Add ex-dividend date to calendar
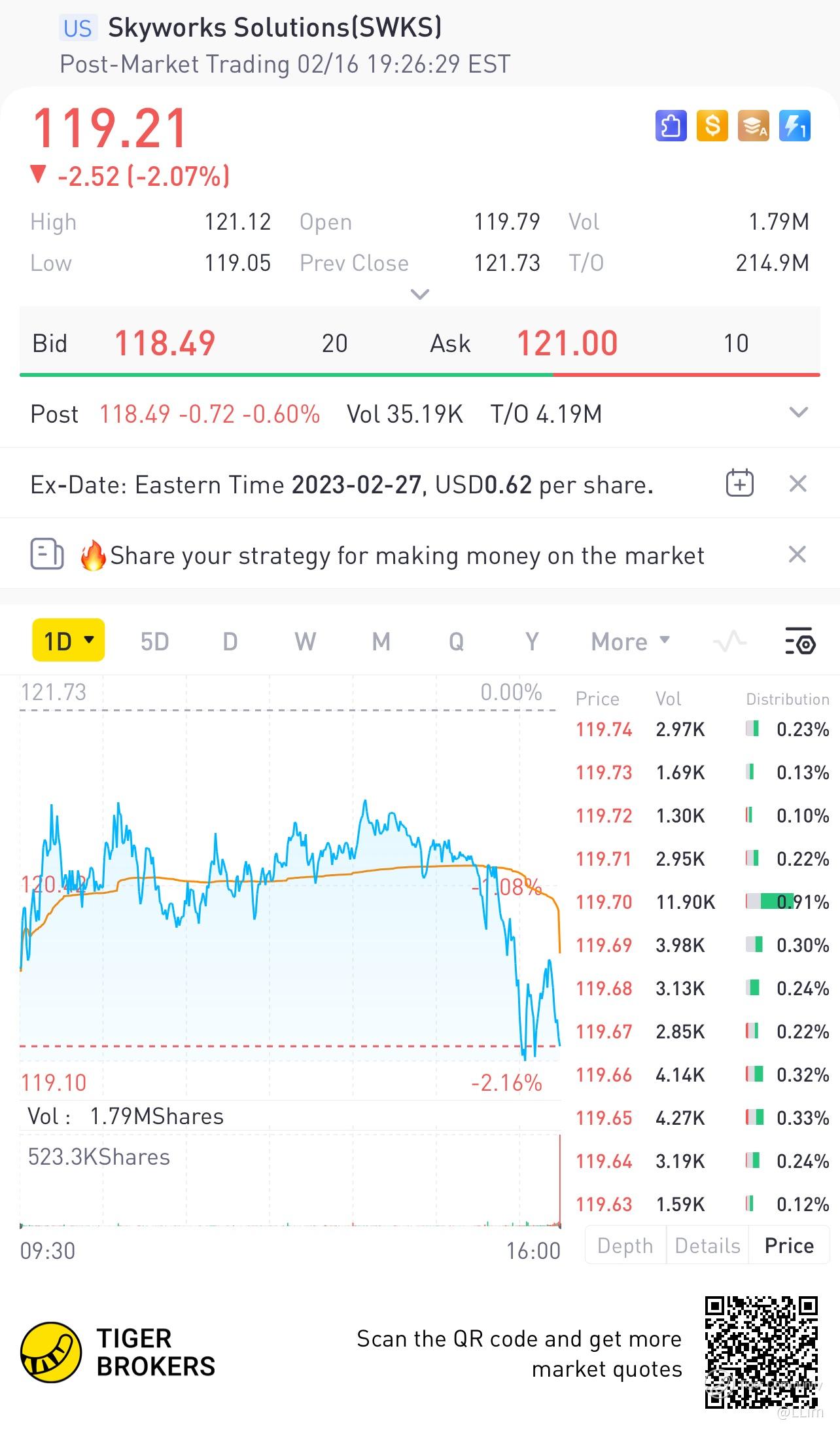840x1431 pixels. point(740,484)
